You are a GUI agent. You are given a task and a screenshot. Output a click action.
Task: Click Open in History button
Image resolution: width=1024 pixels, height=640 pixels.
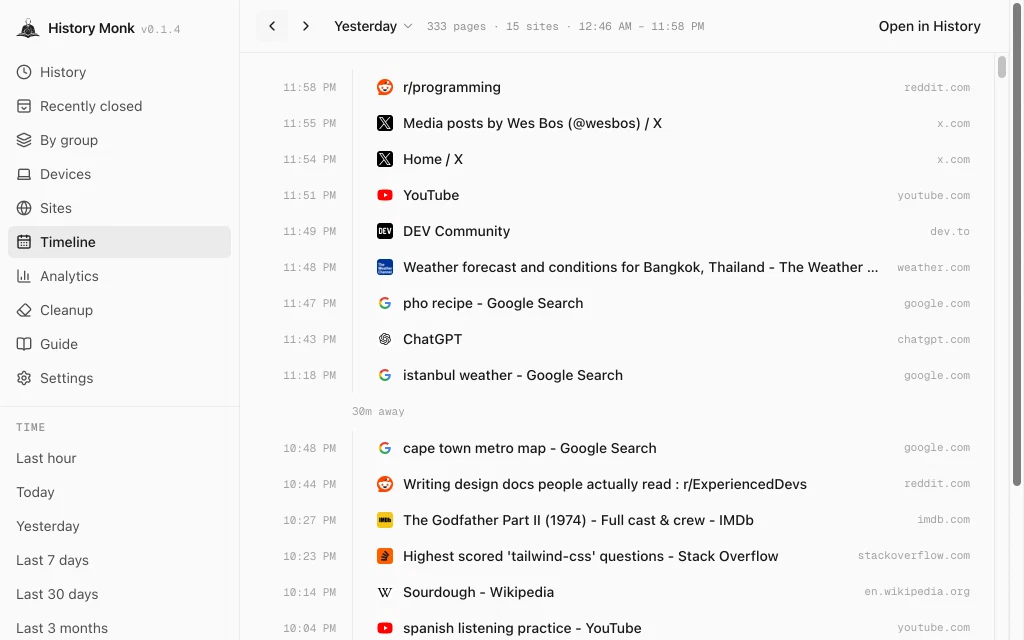click(929, 26)
